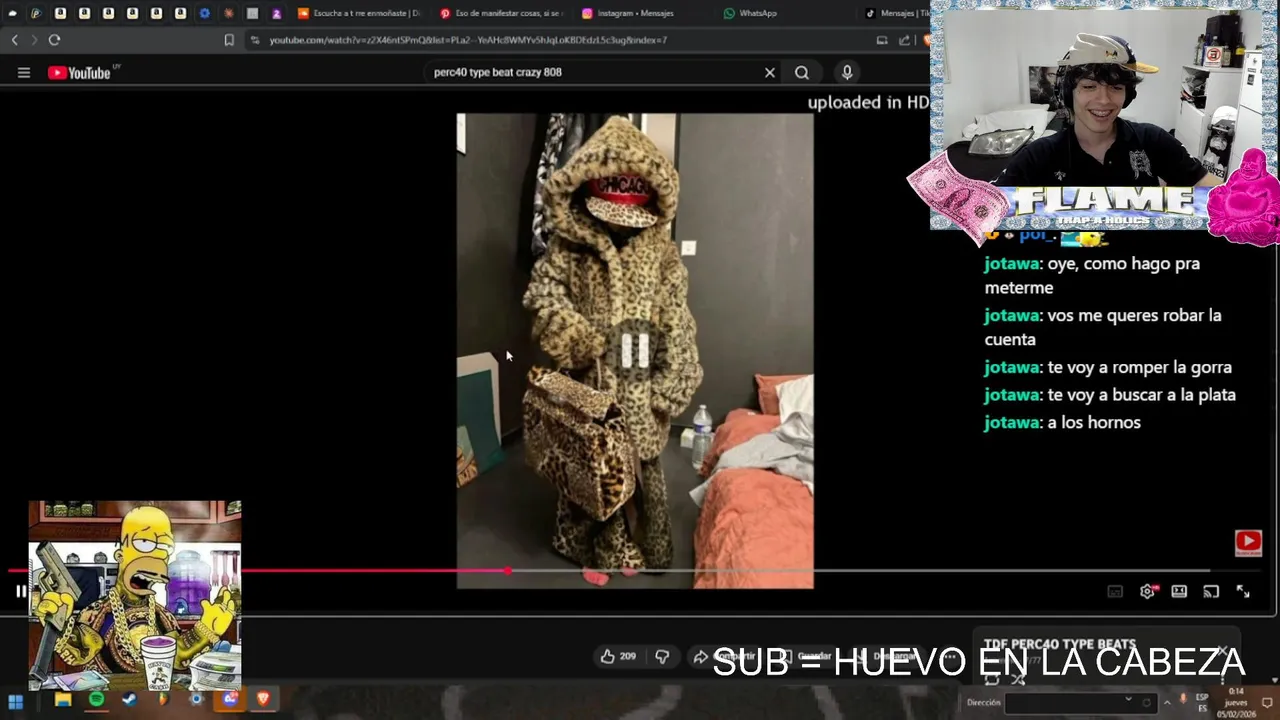Expand the 'Dirección' toolbar dropdown arrow

tap(1128, 700)
